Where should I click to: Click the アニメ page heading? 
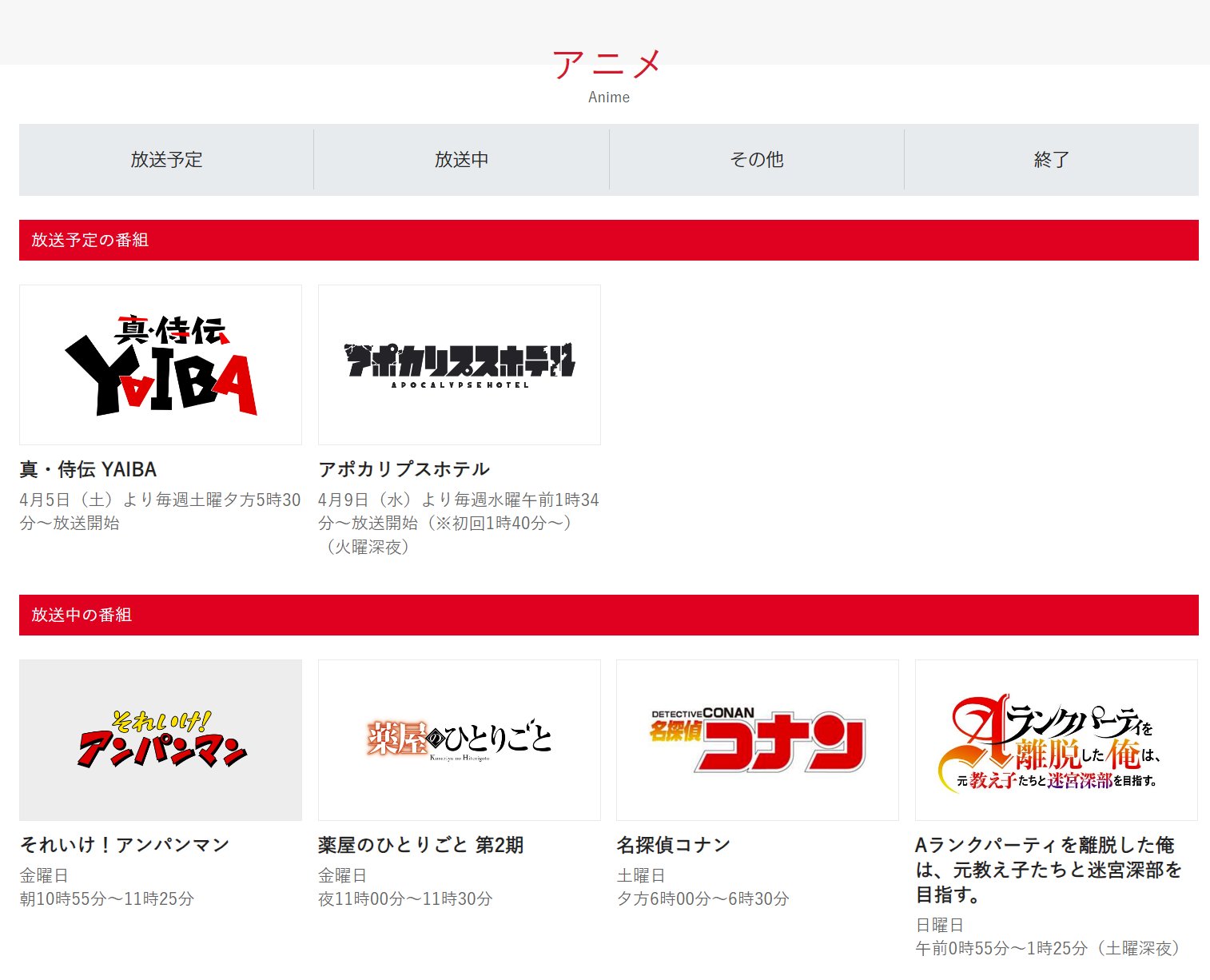[608, 64]
